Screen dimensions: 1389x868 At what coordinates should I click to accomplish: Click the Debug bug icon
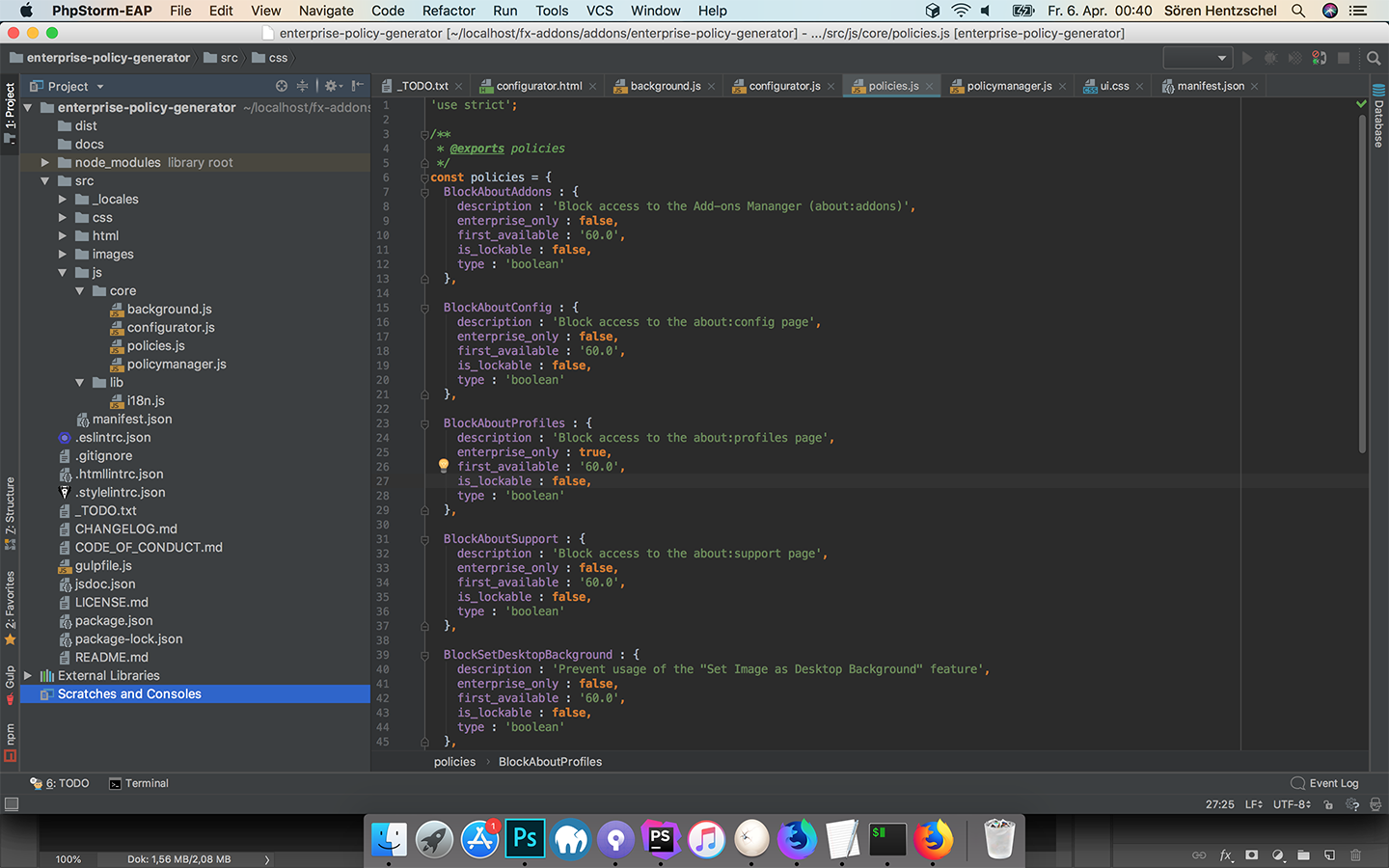point(1271,58)
